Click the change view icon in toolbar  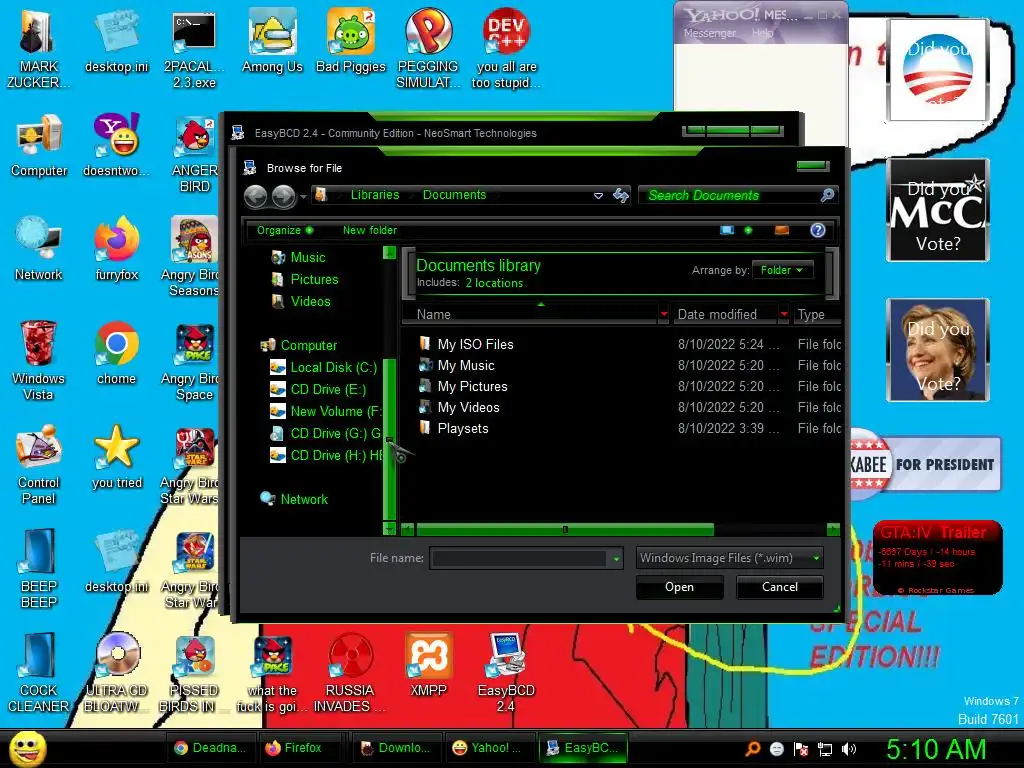[x=727, y=230]
